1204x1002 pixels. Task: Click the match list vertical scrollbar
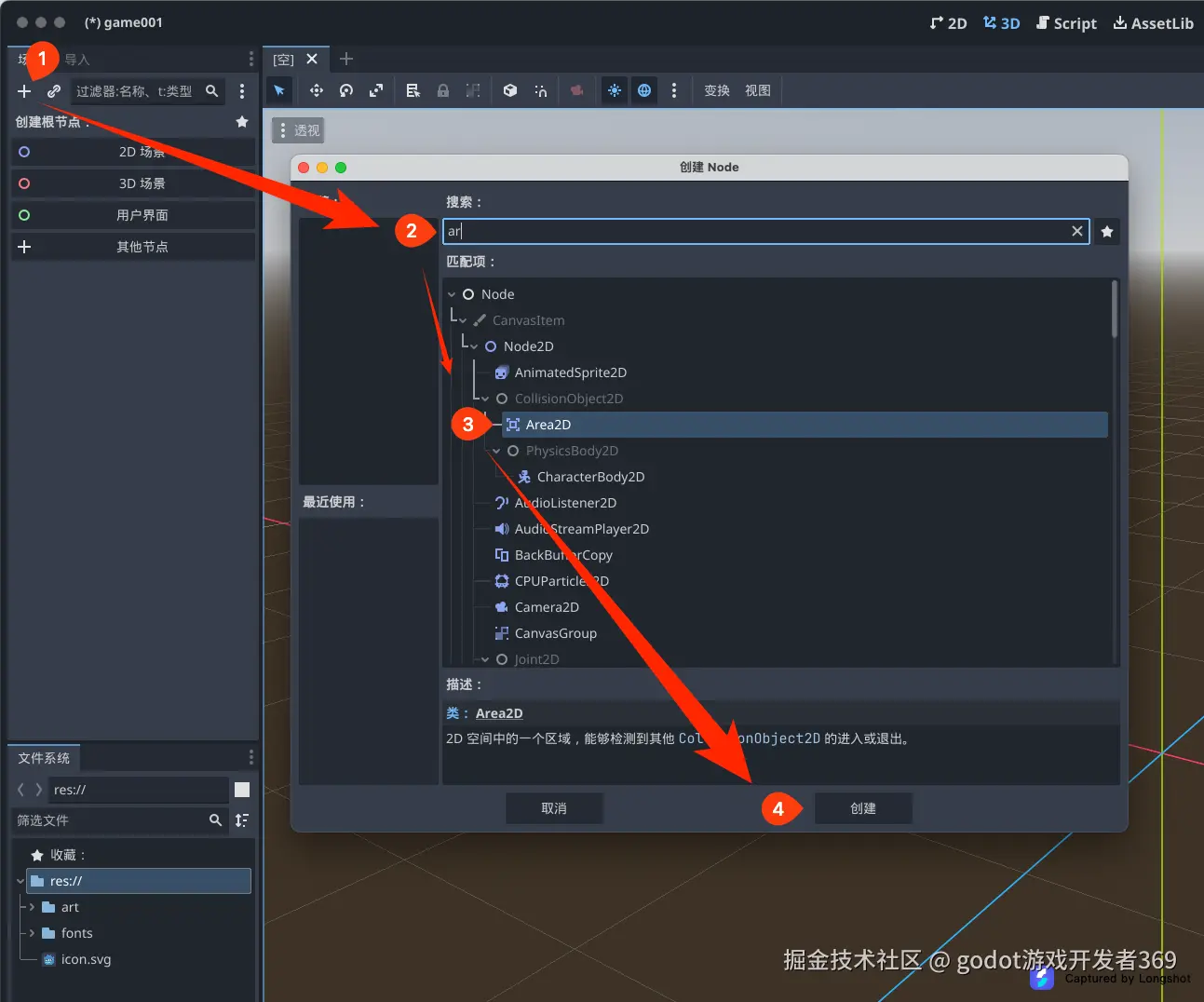pos(1115,309)
